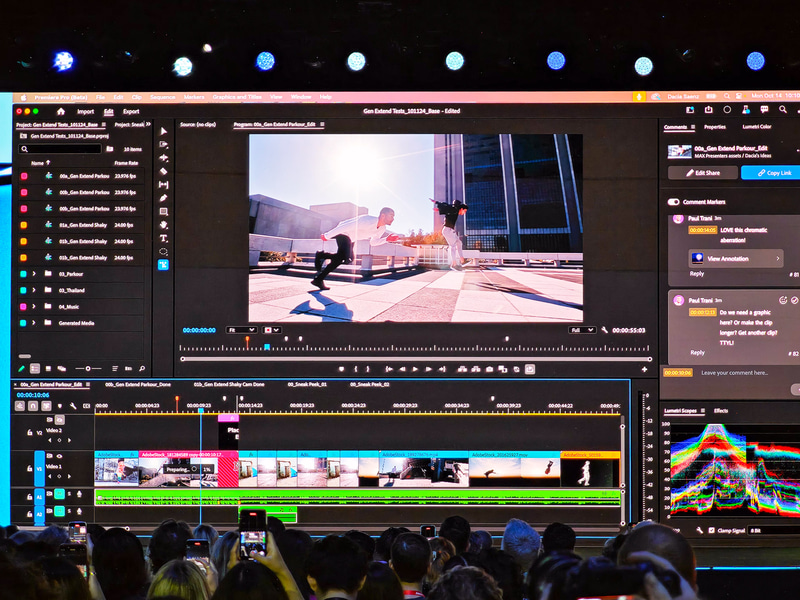The height and width of the screenshot is (600, 800).
Task: Open program monitor settings wrench
Action: tap(605, 330)
